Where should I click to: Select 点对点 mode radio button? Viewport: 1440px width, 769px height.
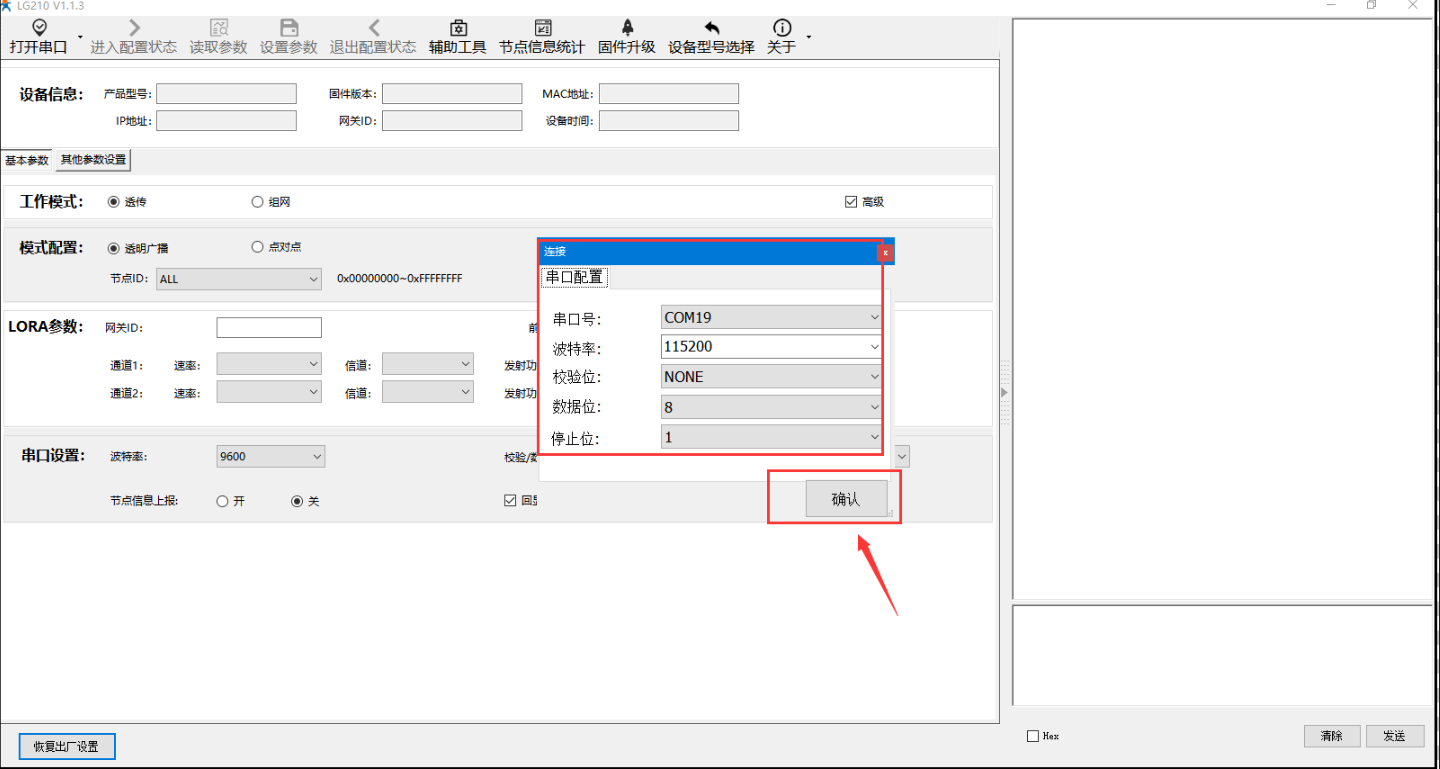[x=257, y=247]
